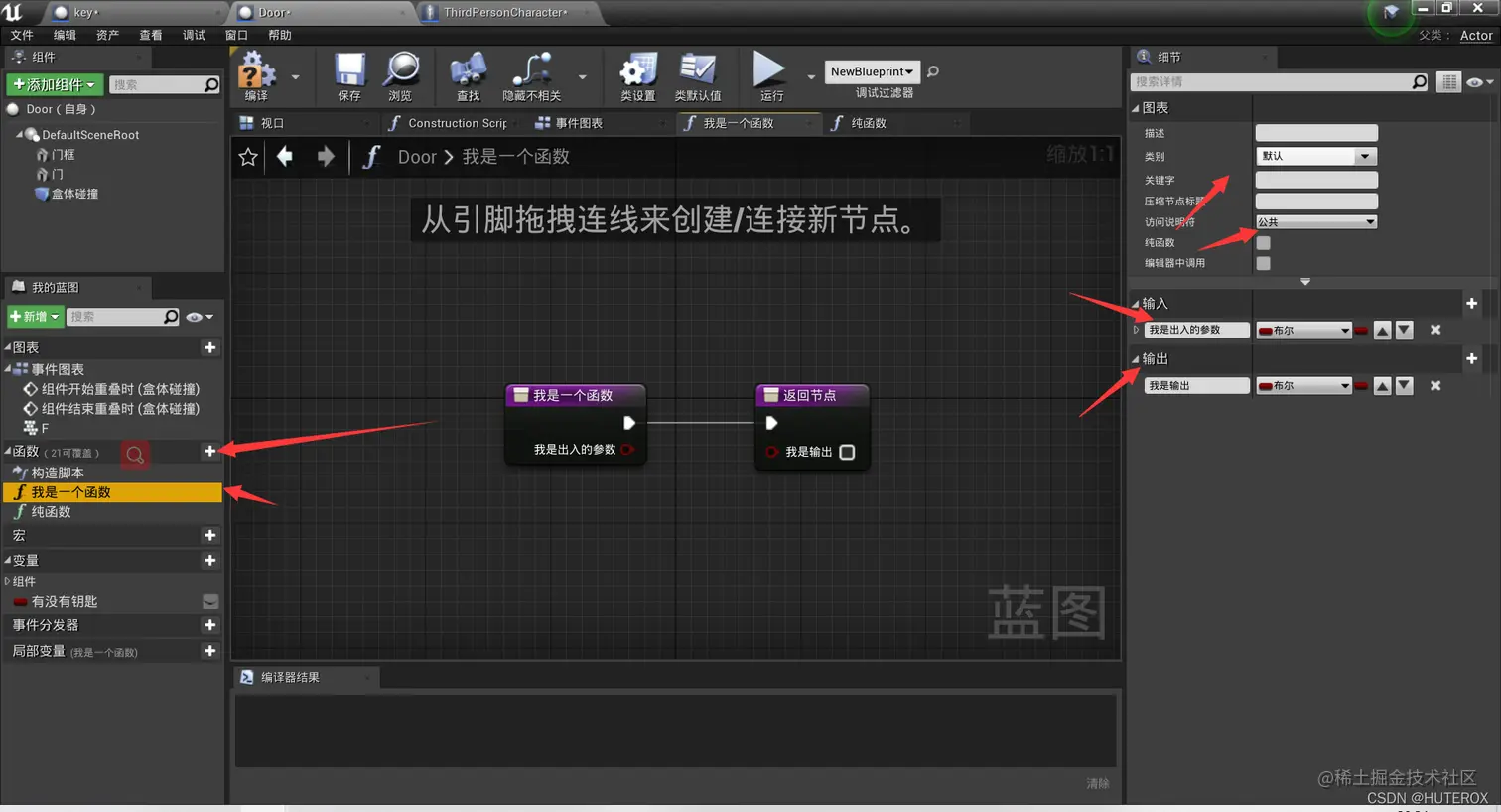Change type of 我是输出 output dropdown
The width and height of the screenshot is (1501, 812).
point(1303,385)
